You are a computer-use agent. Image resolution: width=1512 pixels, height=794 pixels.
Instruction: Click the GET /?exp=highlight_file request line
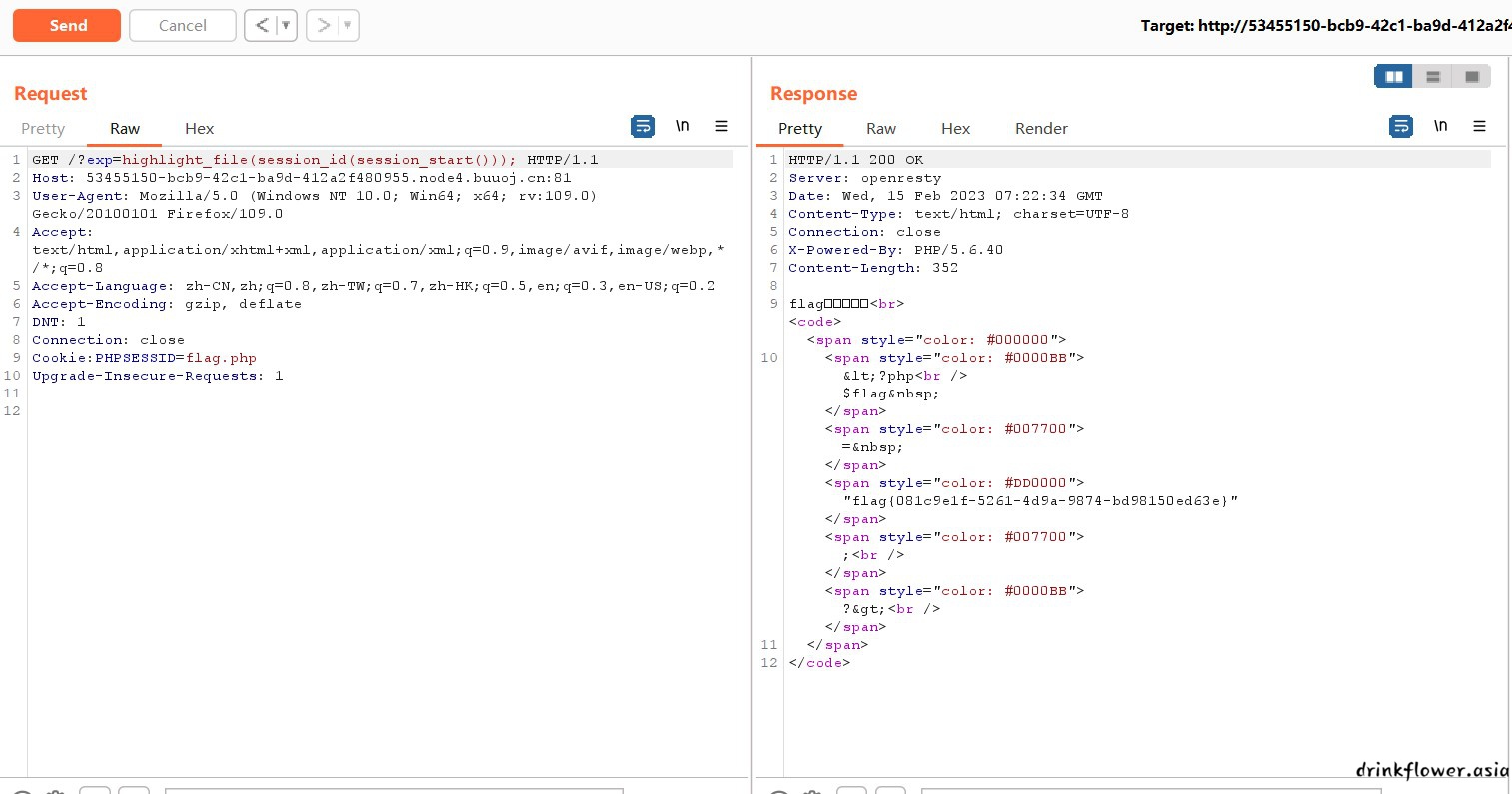[x=315, y=159]
